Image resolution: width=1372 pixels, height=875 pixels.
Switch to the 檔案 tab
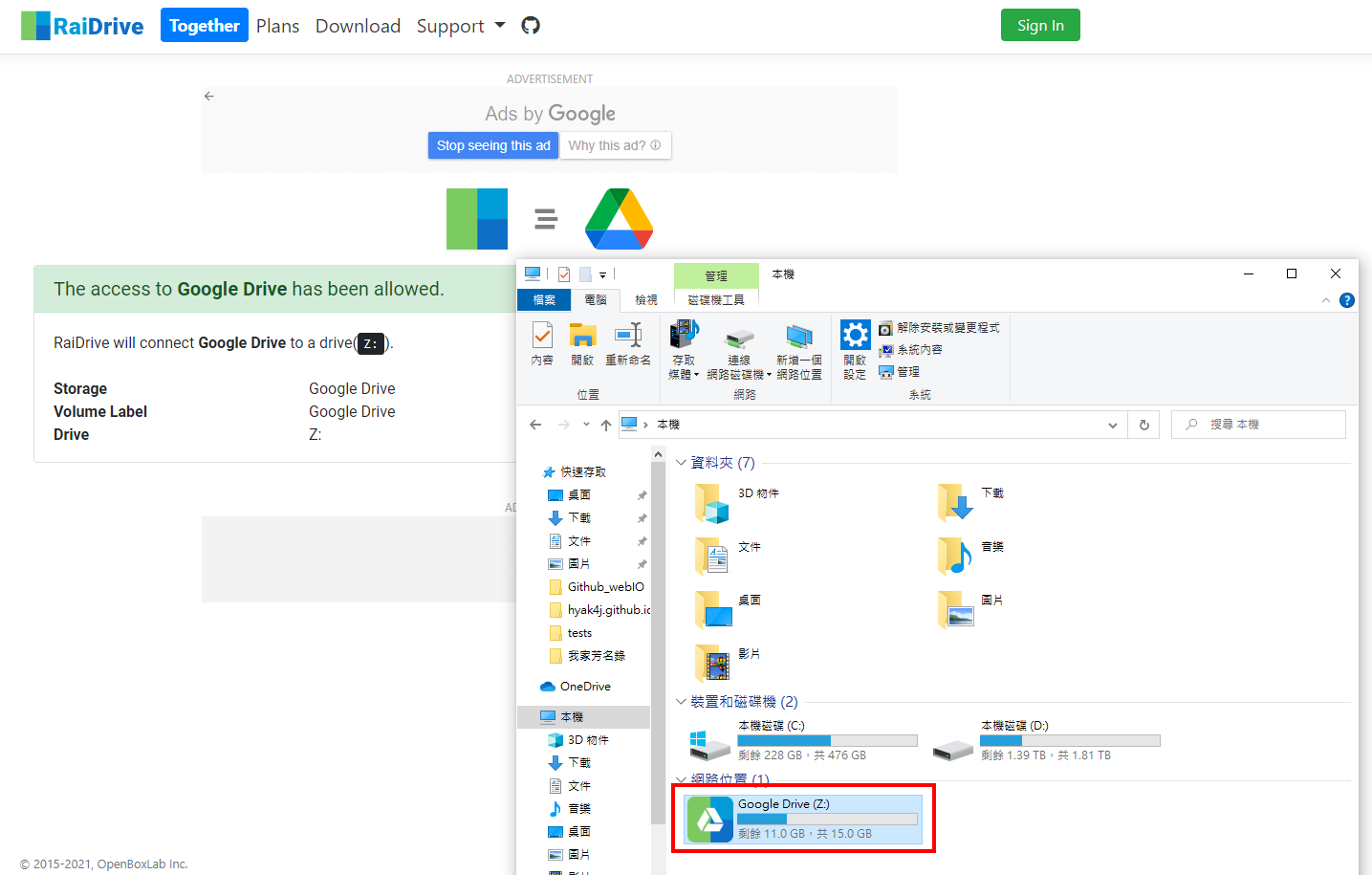point(544,300)
